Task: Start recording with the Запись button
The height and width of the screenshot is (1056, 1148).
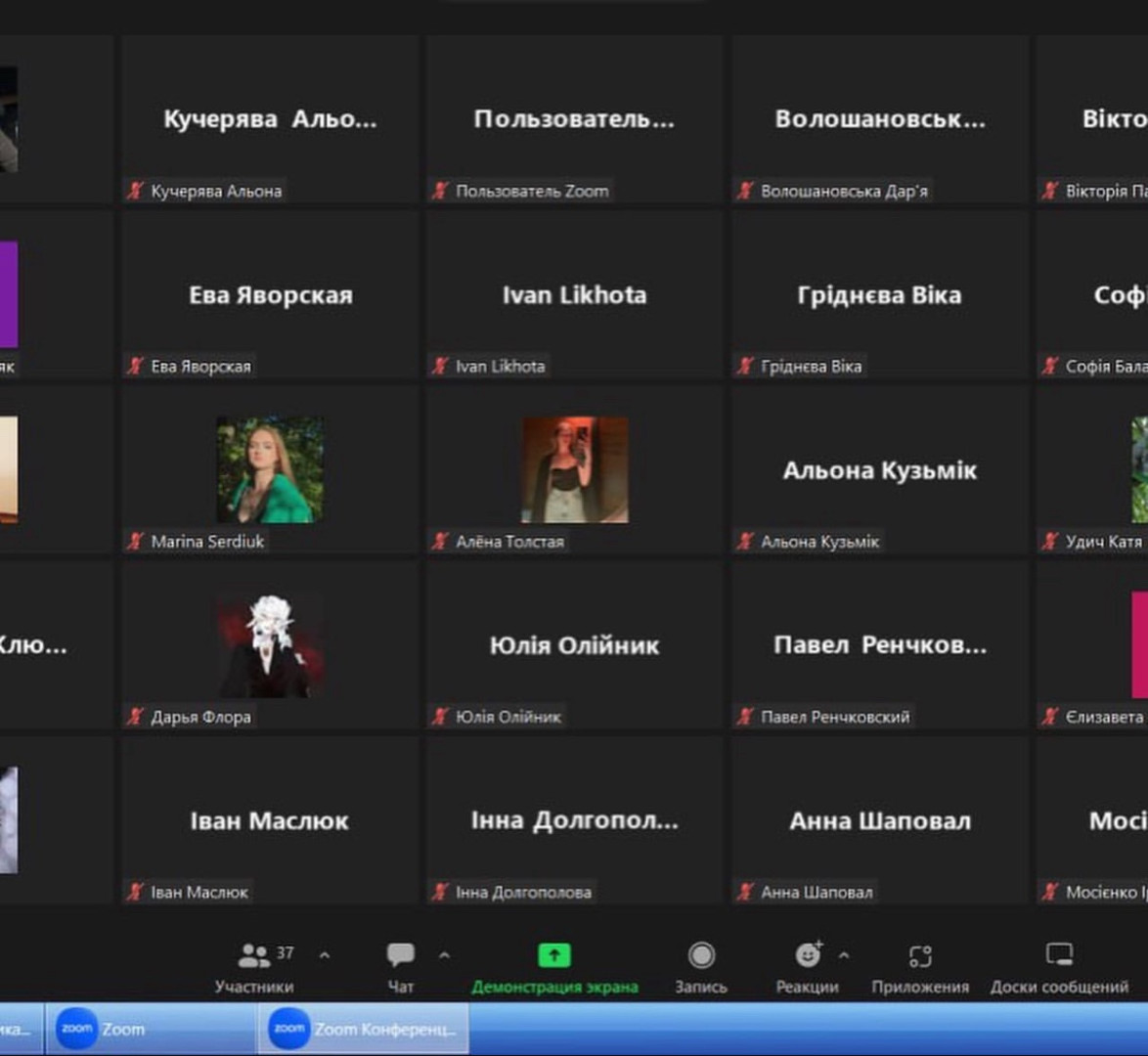Action: pos(701,955)
